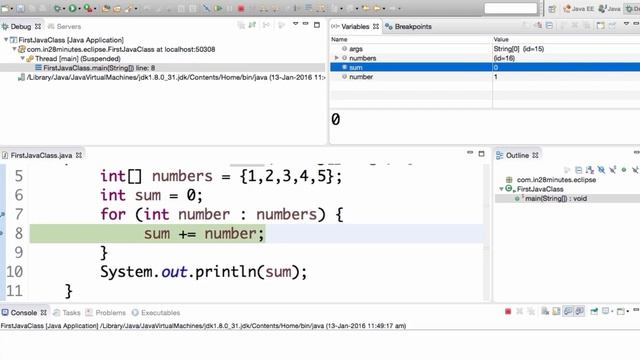Click the Resume debugging icon
The height and width of the screenshot is (360, 640).
coord(218,8)
